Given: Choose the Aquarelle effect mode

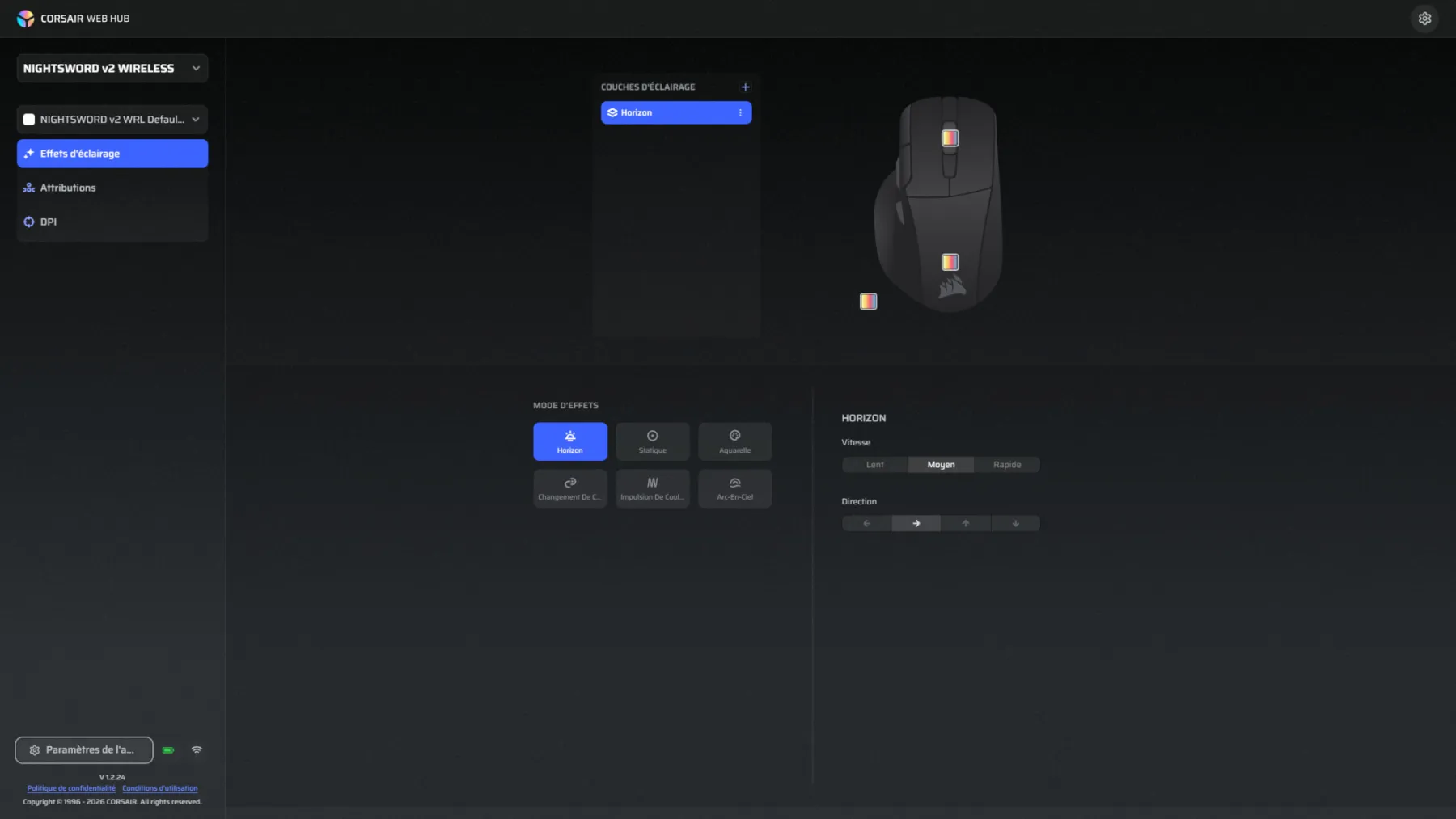Looking at the screenshot, I should [735, 441].
